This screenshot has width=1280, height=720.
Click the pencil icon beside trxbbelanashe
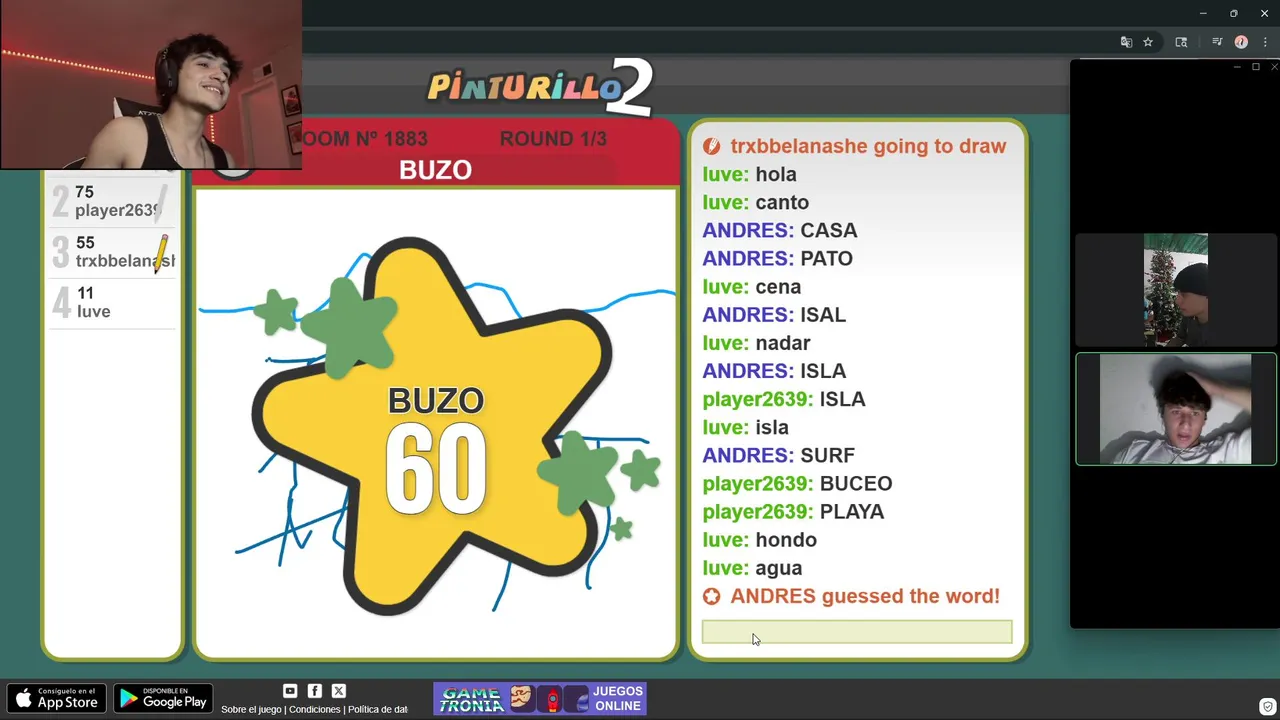pos(162,254)
